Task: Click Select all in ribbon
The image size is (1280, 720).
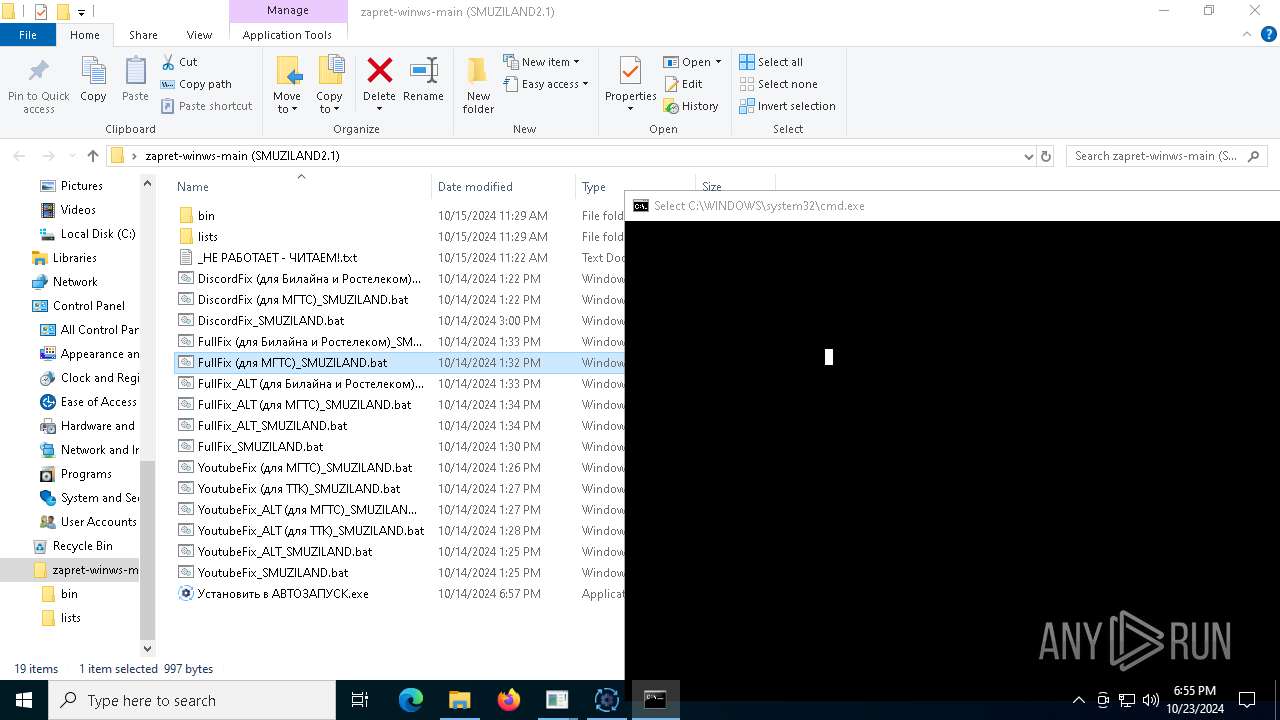Action: 771,62
